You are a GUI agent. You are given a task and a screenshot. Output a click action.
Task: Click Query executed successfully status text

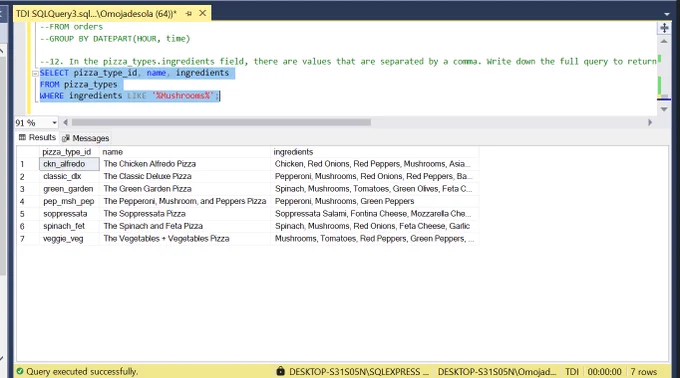pyautogui.click(x=82, y=371)
